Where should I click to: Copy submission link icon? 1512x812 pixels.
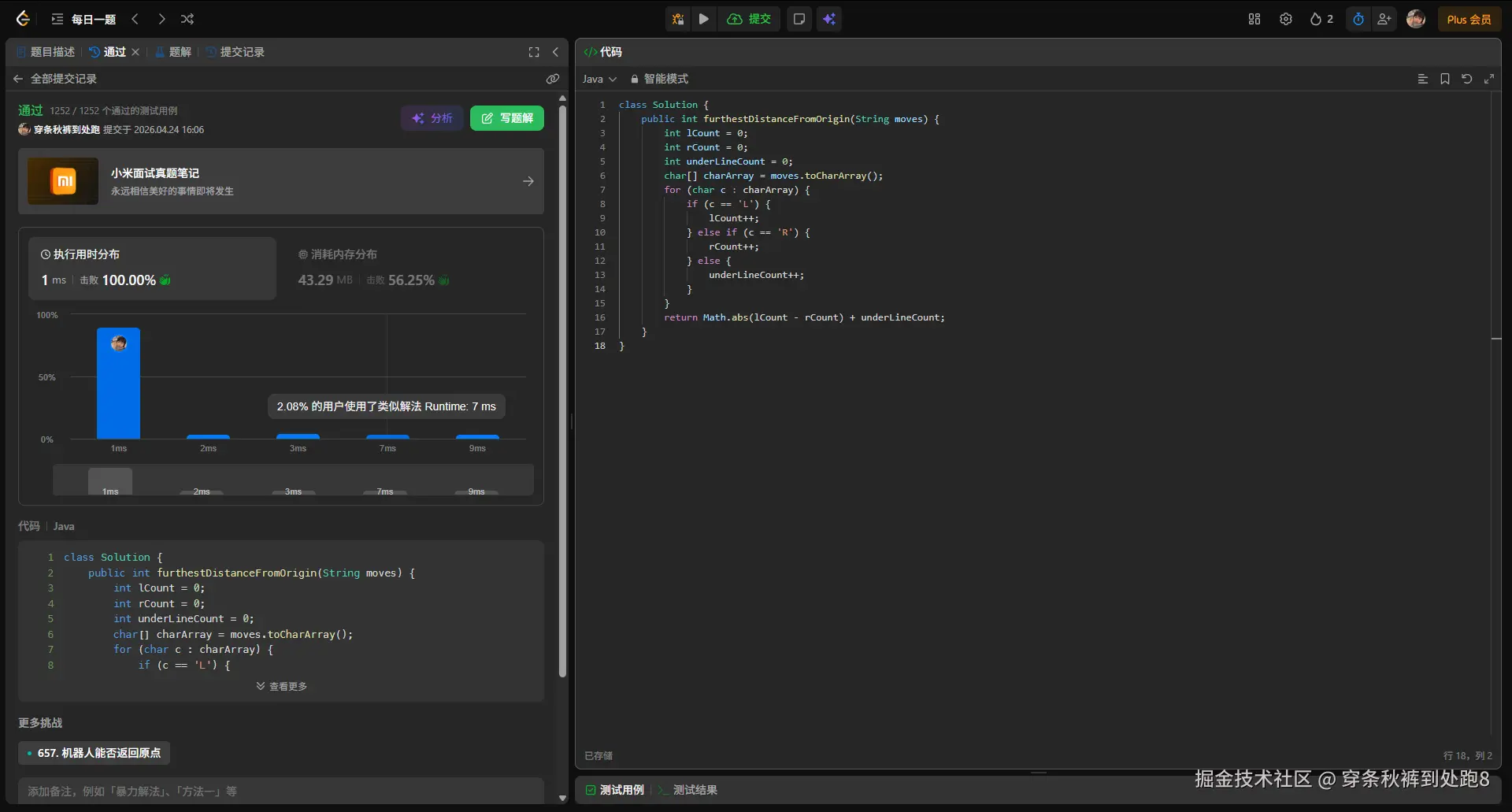[553, 79]
